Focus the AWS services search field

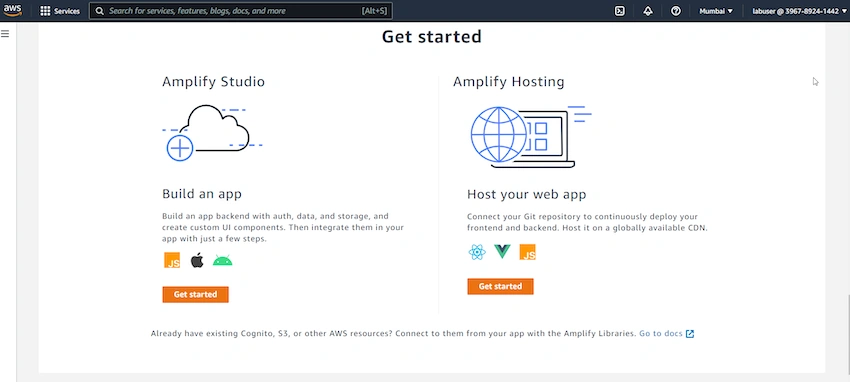[x=241, y=11]
